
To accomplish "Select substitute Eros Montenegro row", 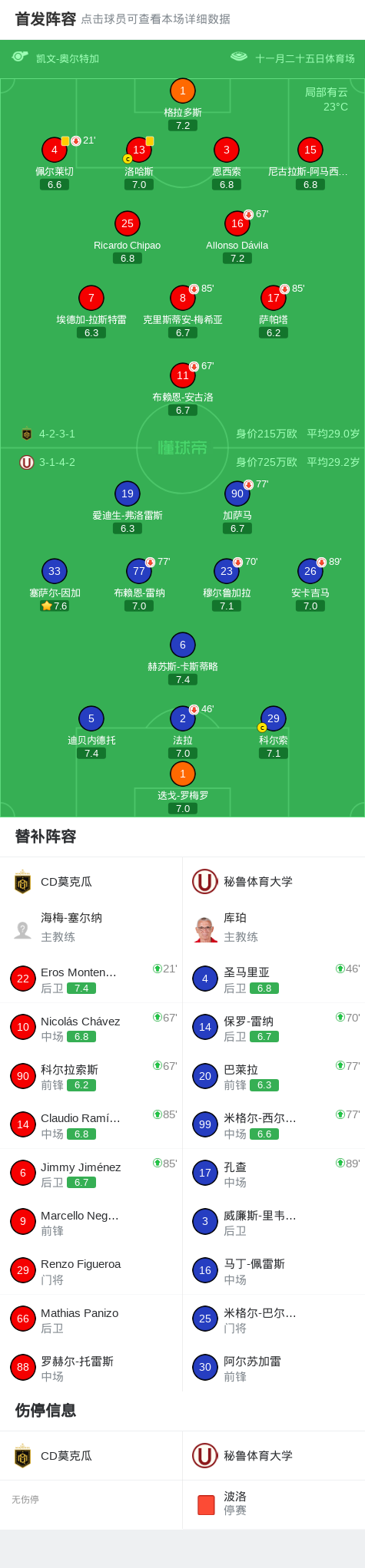I will click(x=91, y=979).
